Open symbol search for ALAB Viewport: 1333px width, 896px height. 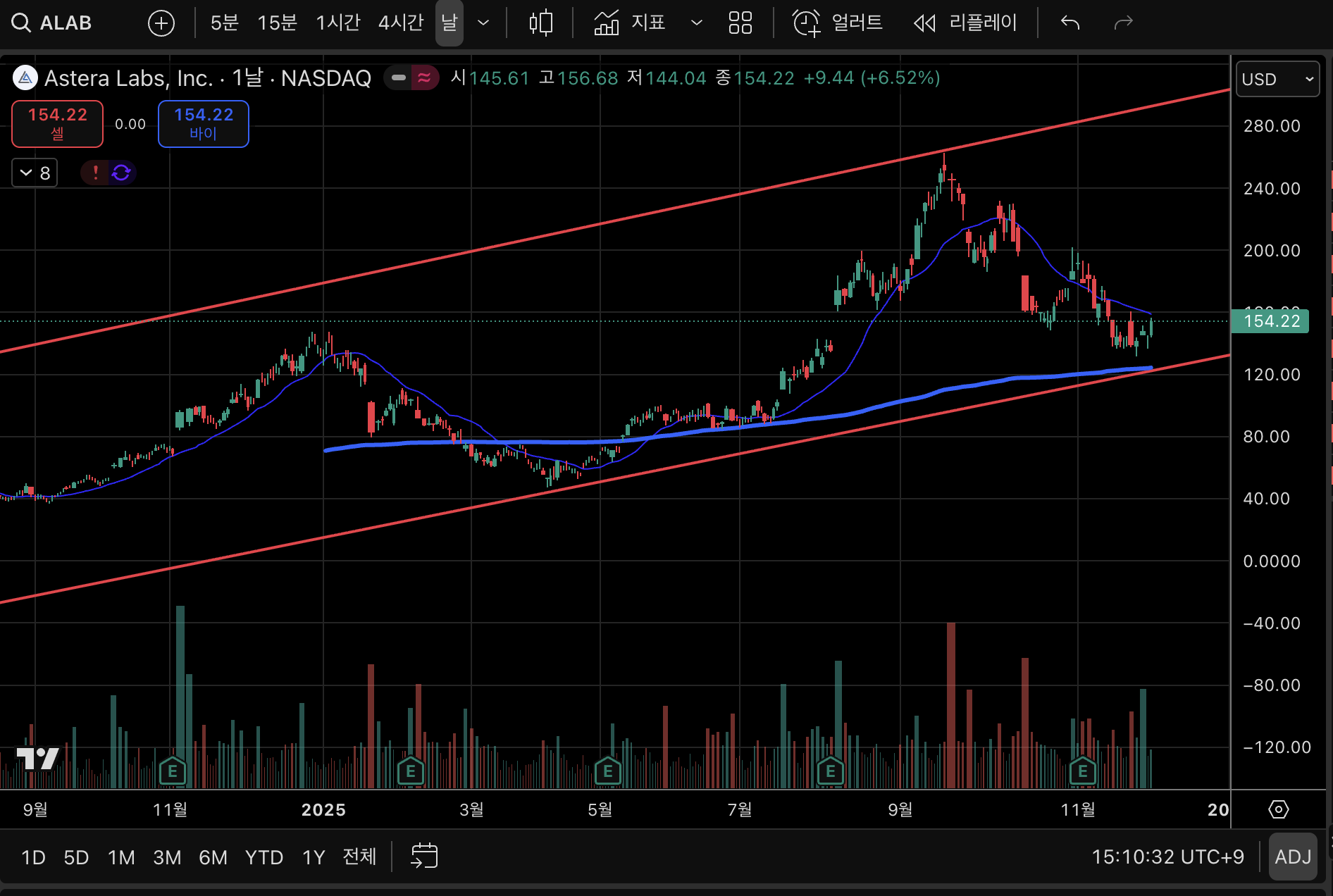(53, 23)
